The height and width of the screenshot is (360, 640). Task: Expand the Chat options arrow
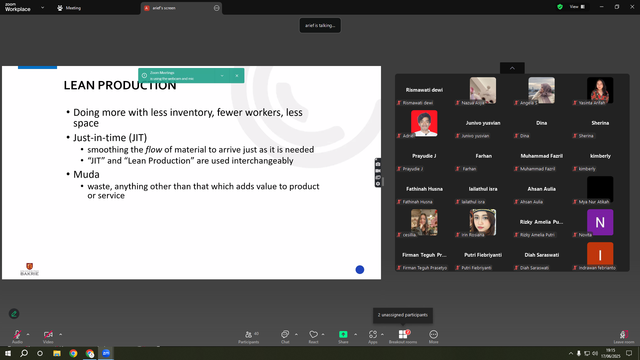(296, 335)
